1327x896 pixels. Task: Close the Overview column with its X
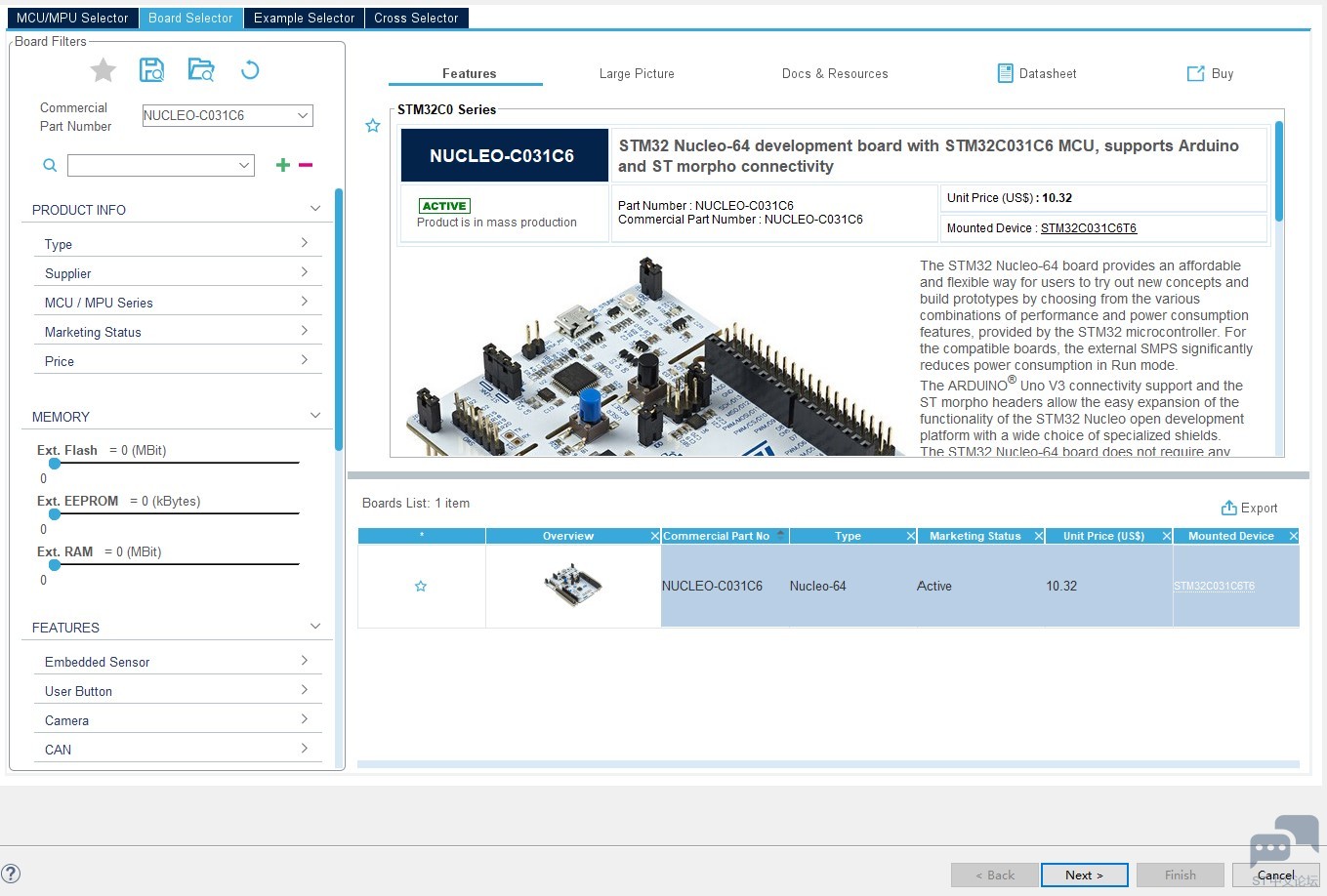(x=655, y=536)
